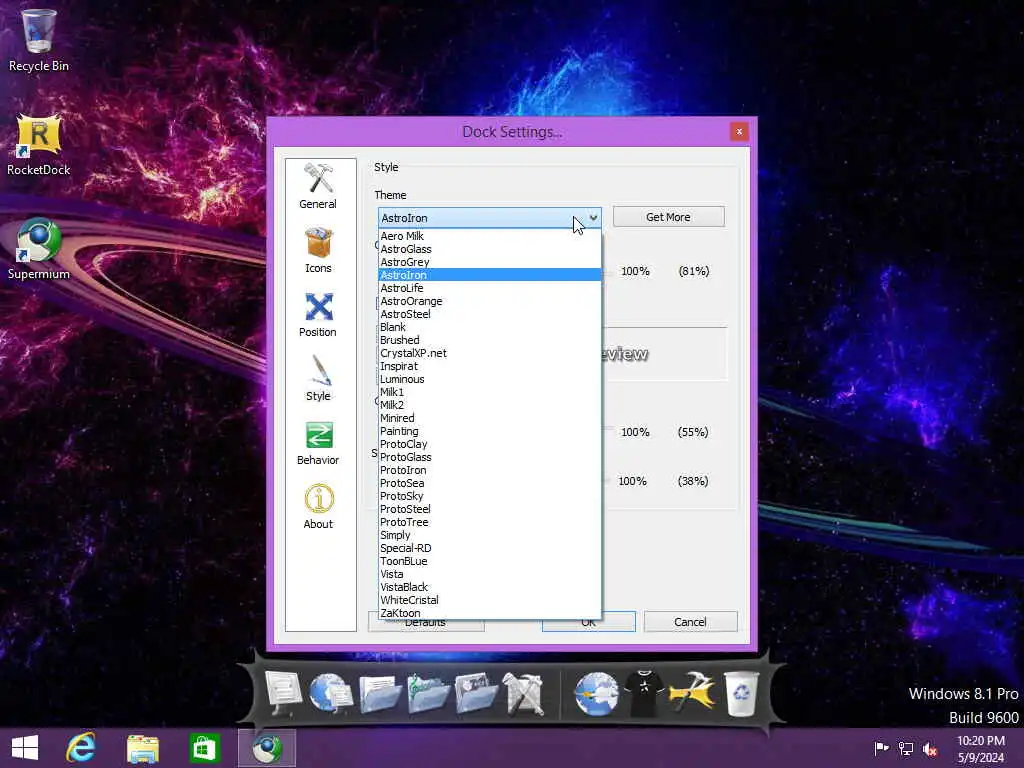
Task: Open the Style settings section
Action: click(x=318, y=378)
